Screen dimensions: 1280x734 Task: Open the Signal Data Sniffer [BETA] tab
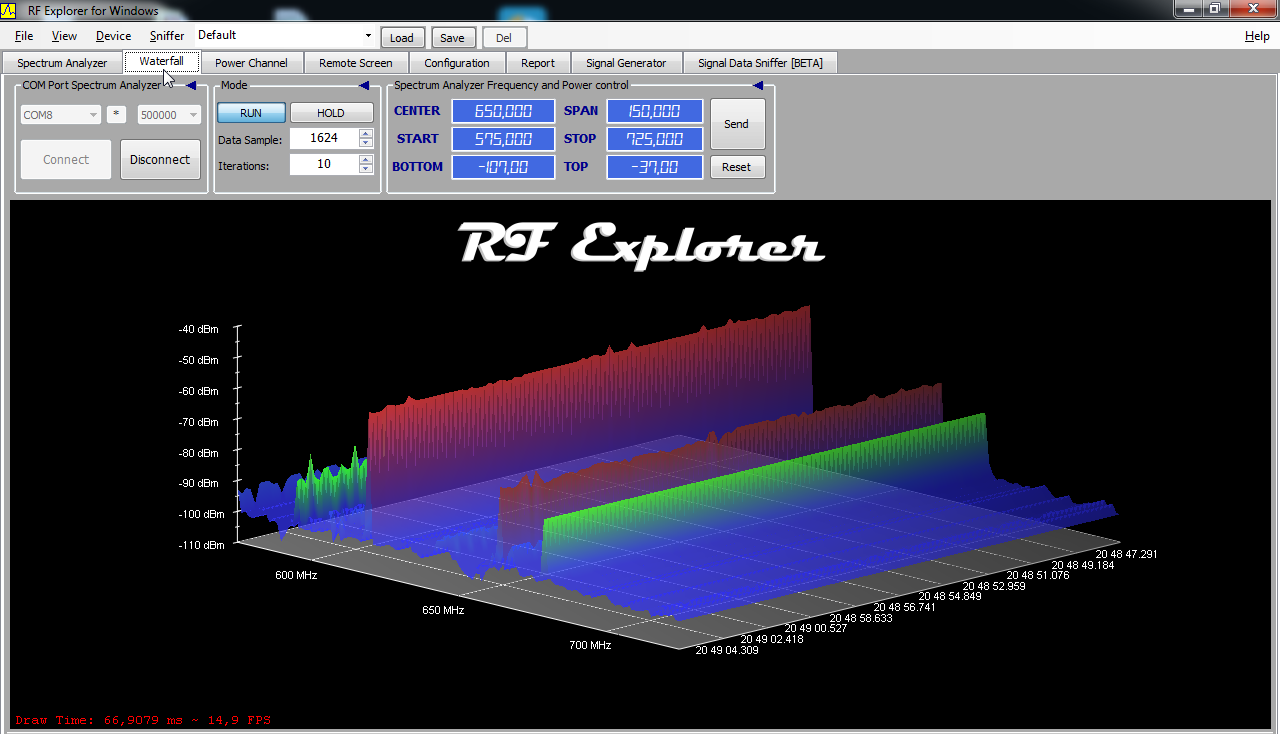760,63
